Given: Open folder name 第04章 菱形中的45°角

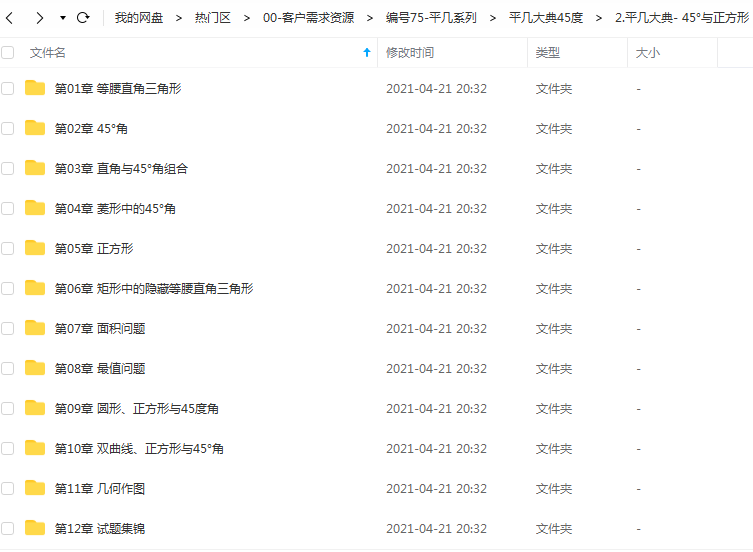Looking at the screenshot, I should [x=115, y=209].
